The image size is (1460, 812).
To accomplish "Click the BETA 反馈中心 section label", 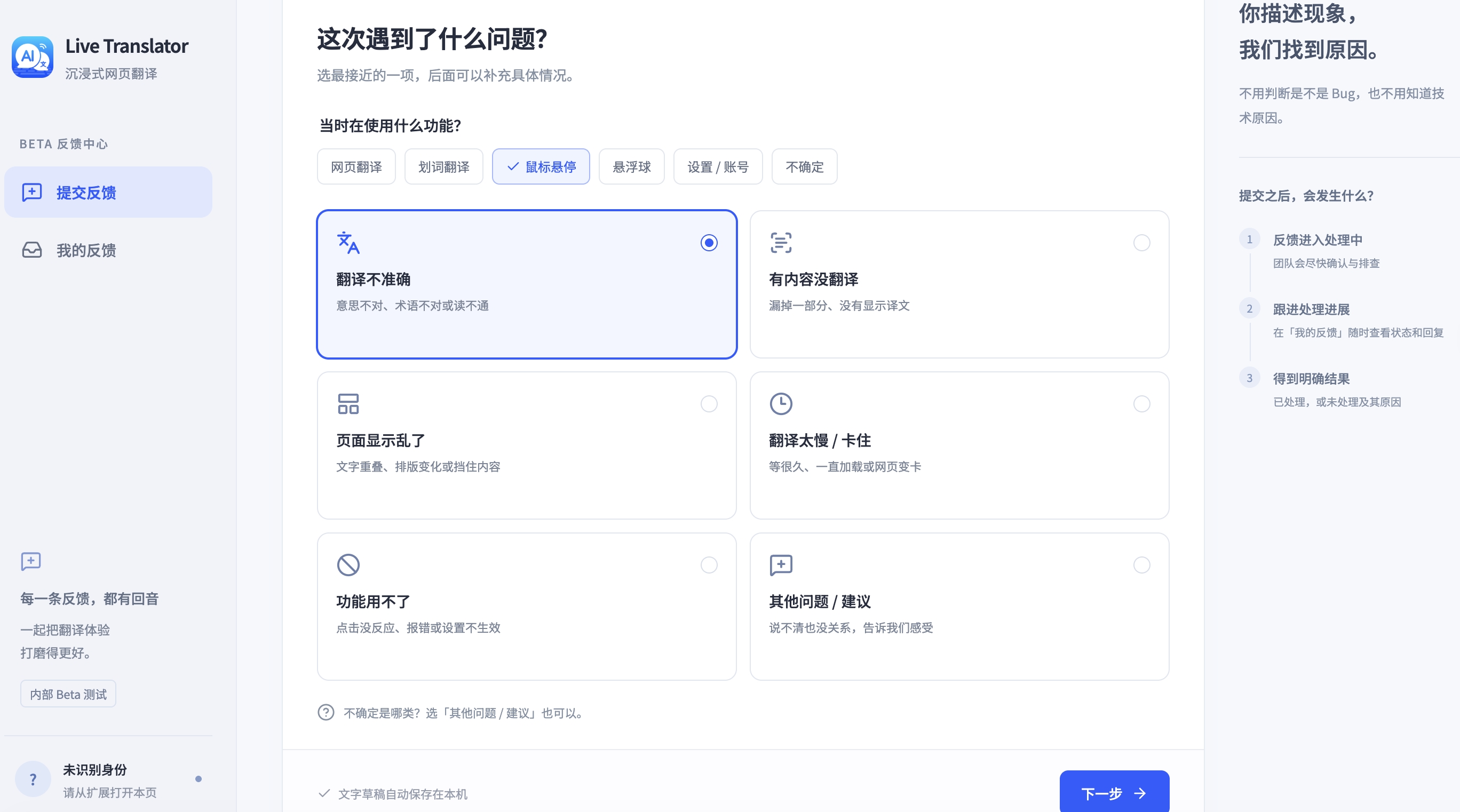I will [64, 144].
